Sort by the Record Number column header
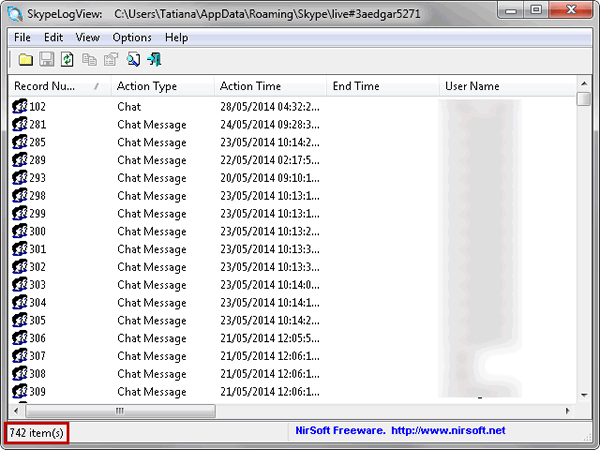The image size is (600, 450). tap(59, 86)
